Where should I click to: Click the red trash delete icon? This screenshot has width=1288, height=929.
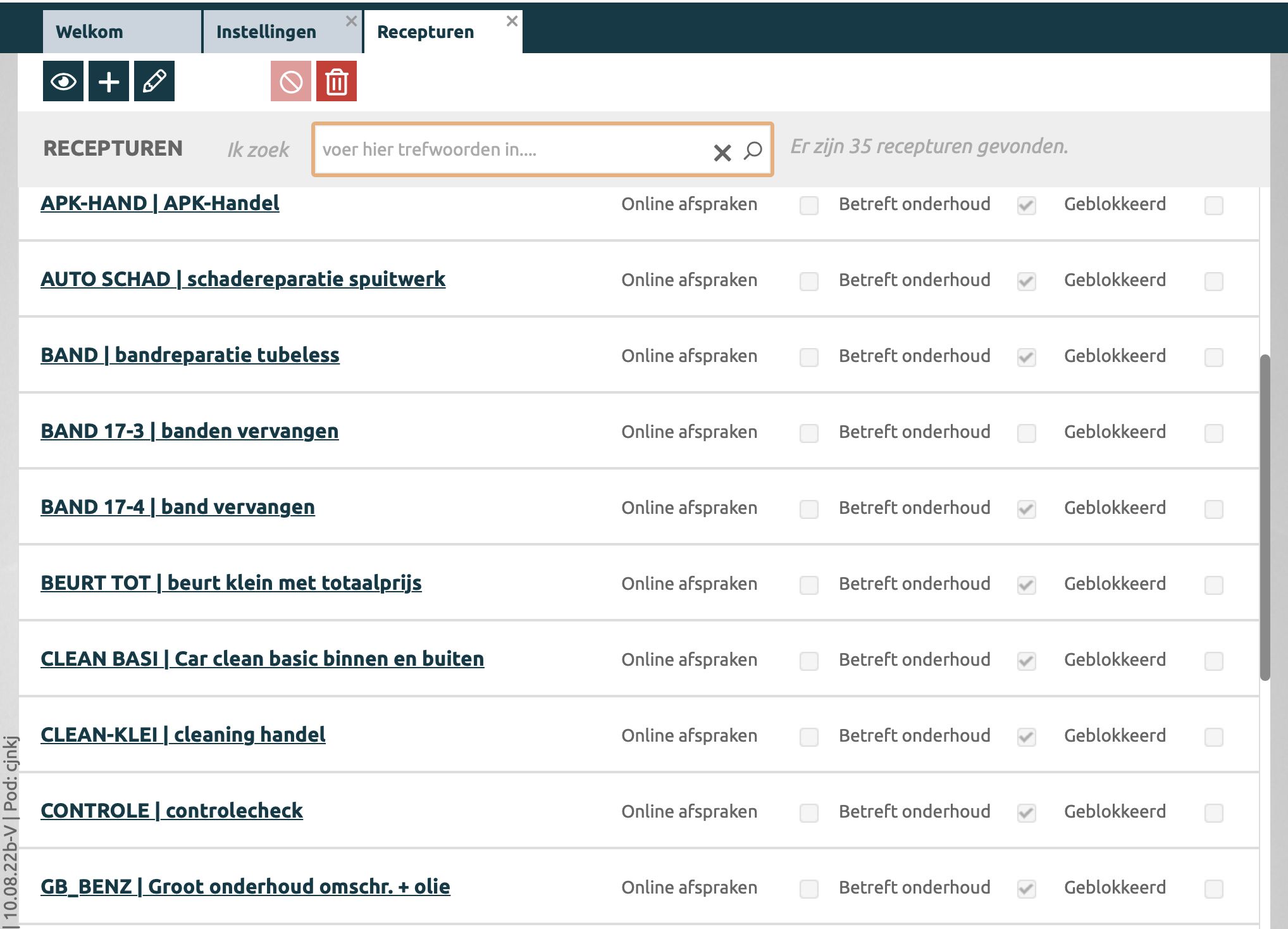click(x=337, y=81)
